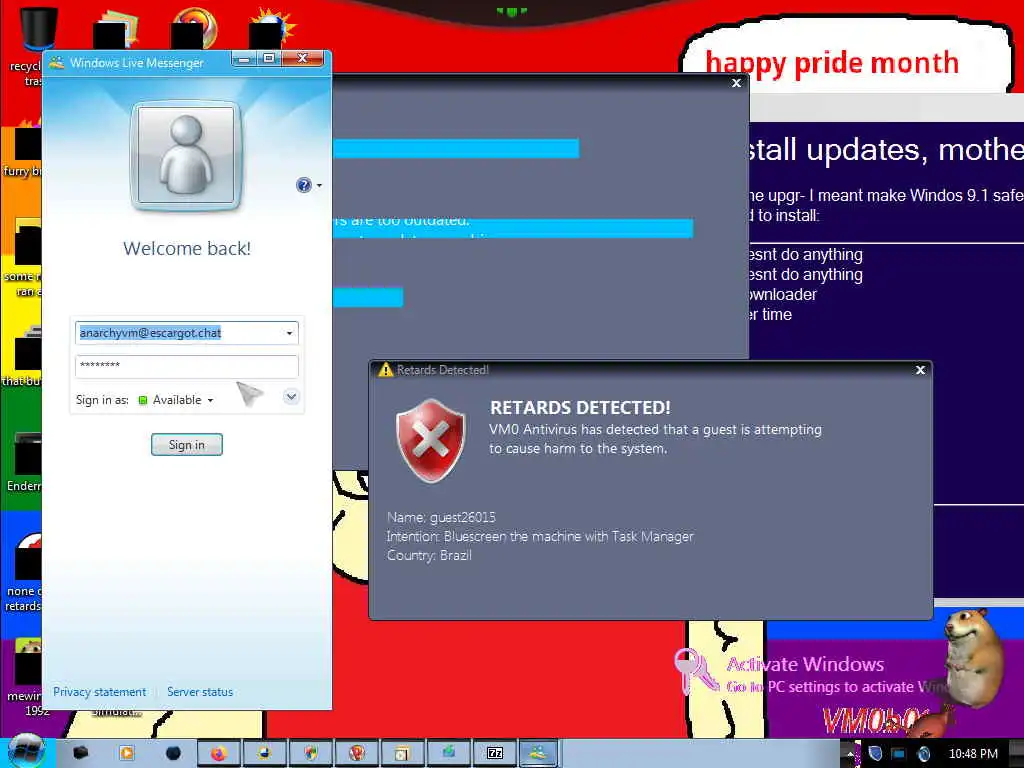This screenshot has height=768, width=1024.
Task: Open the orange media player taskbar icon
Action: click(x=127, y=753)
